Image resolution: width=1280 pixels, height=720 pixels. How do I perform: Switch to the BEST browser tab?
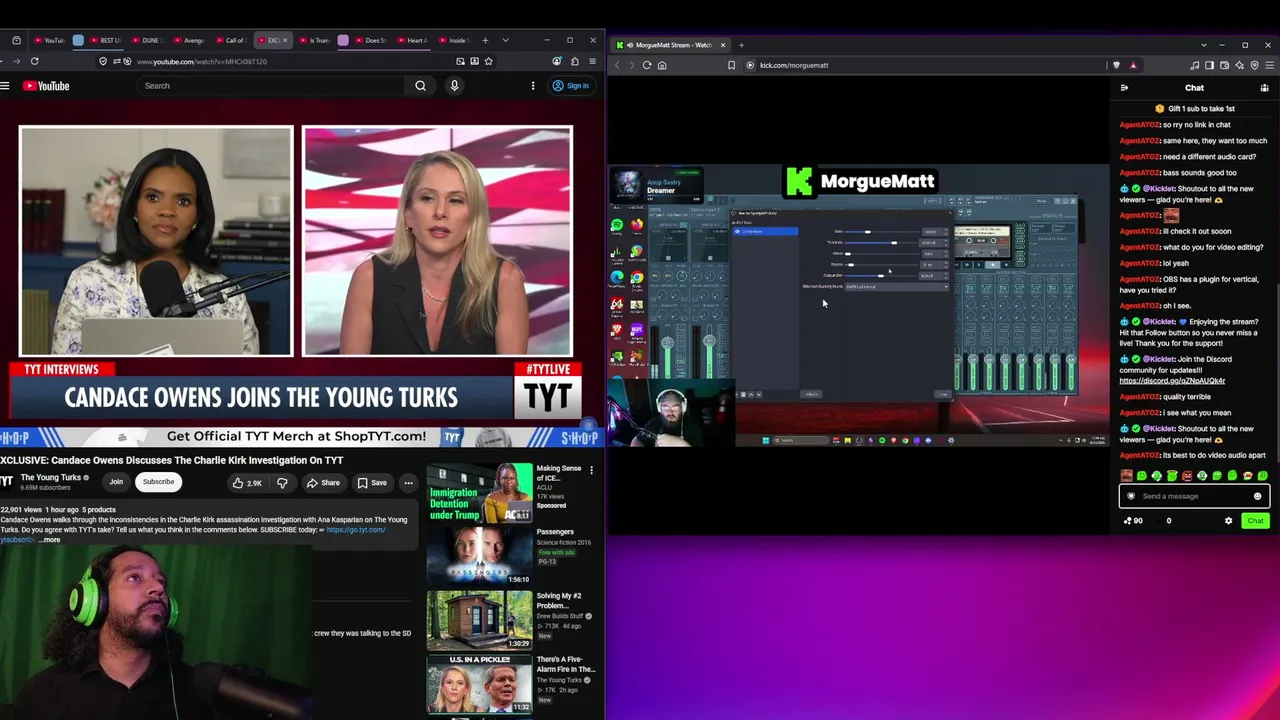(105, 41)
